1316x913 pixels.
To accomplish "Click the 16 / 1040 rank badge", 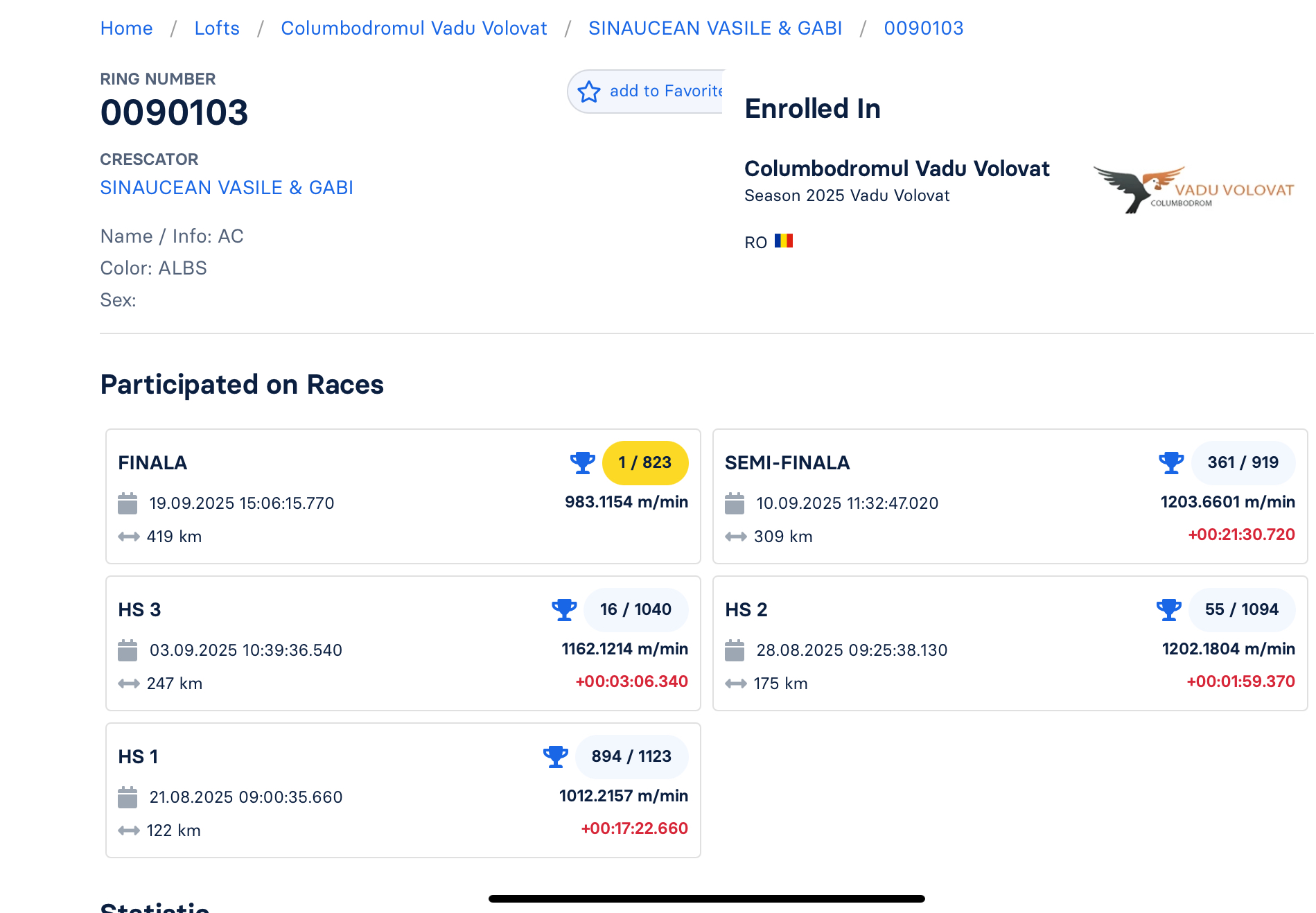I will [x=635, y=609].
